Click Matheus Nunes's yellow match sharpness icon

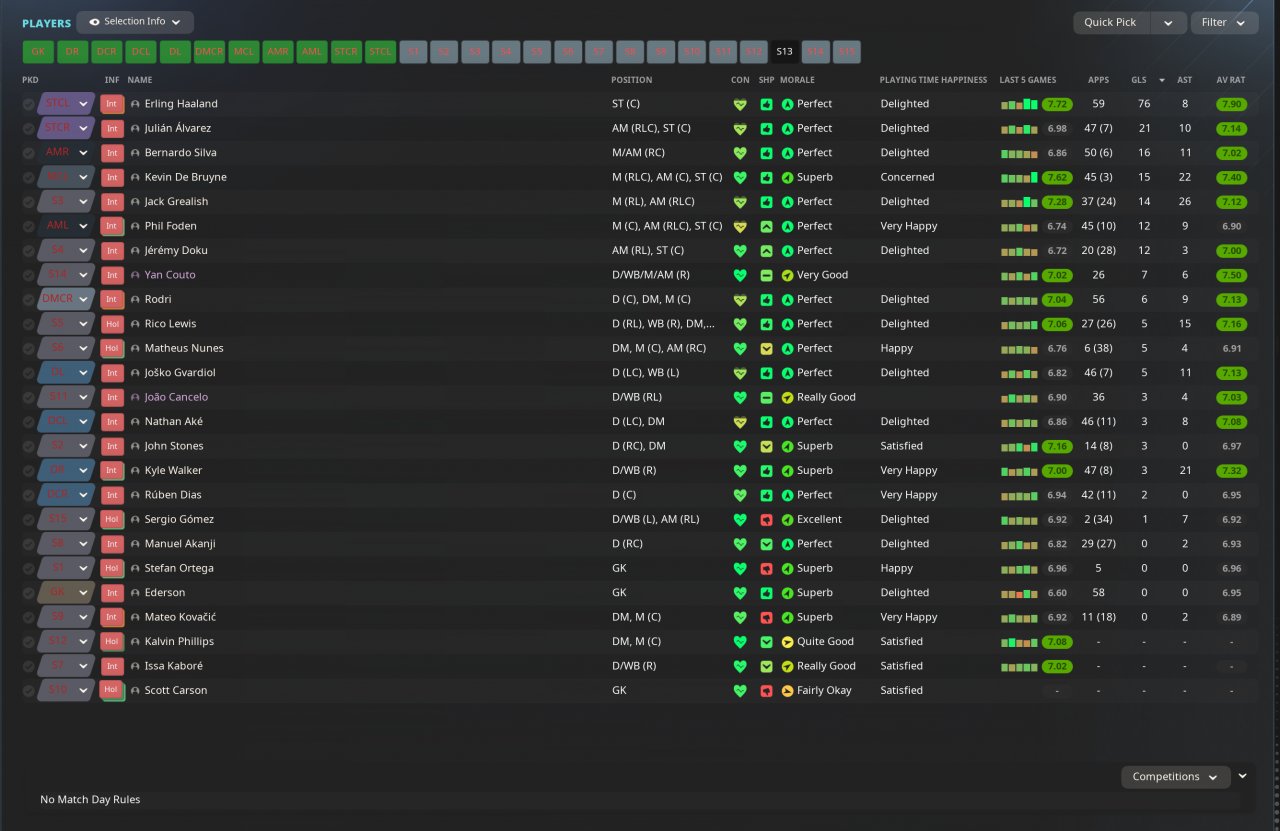point(766,348)
